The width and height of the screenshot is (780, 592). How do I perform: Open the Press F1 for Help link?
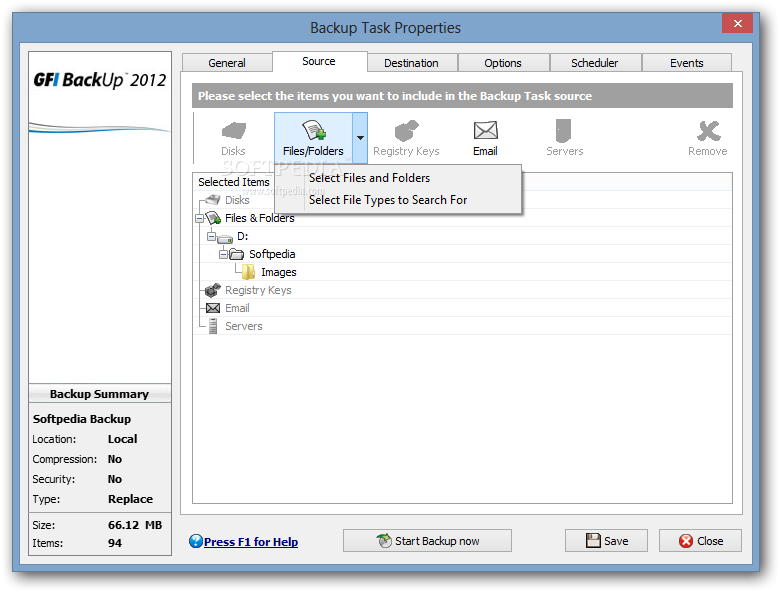pos(251,542)
